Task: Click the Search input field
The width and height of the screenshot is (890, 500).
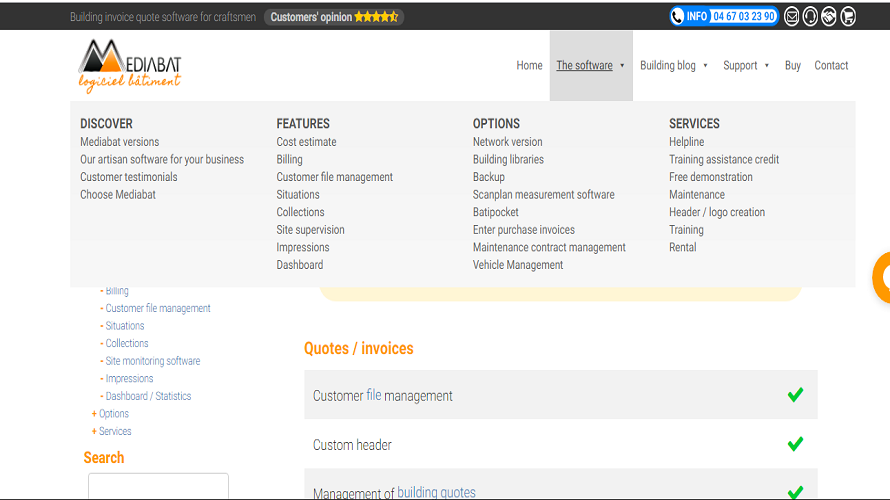Action: (x=158, y=486)
